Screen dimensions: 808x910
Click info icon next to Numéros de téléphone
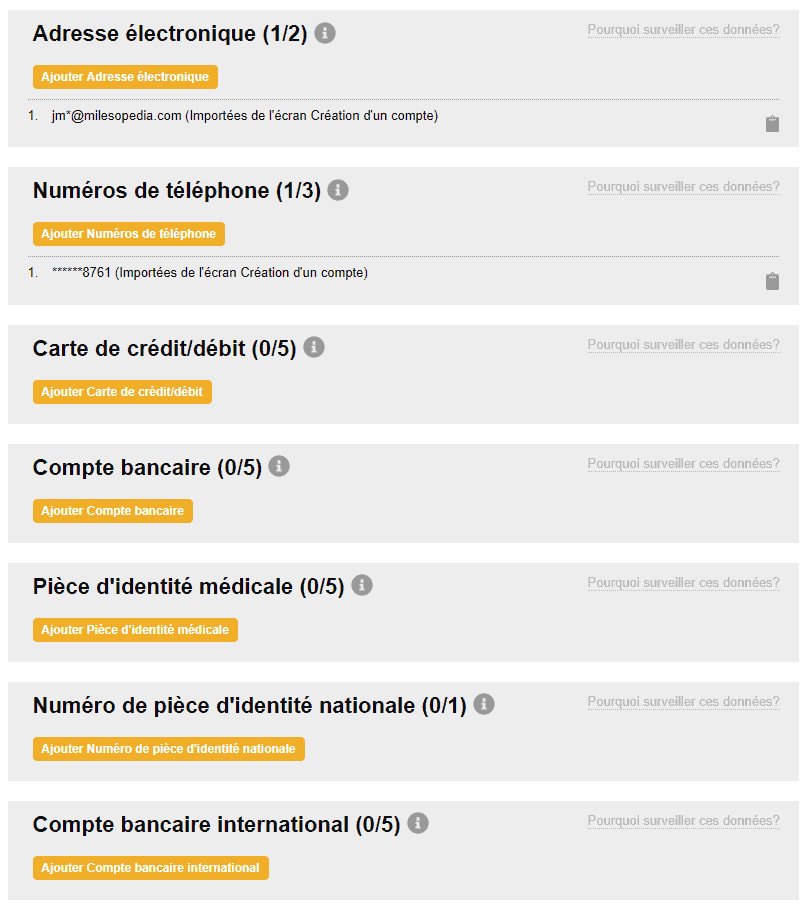[x=338, y=190]
